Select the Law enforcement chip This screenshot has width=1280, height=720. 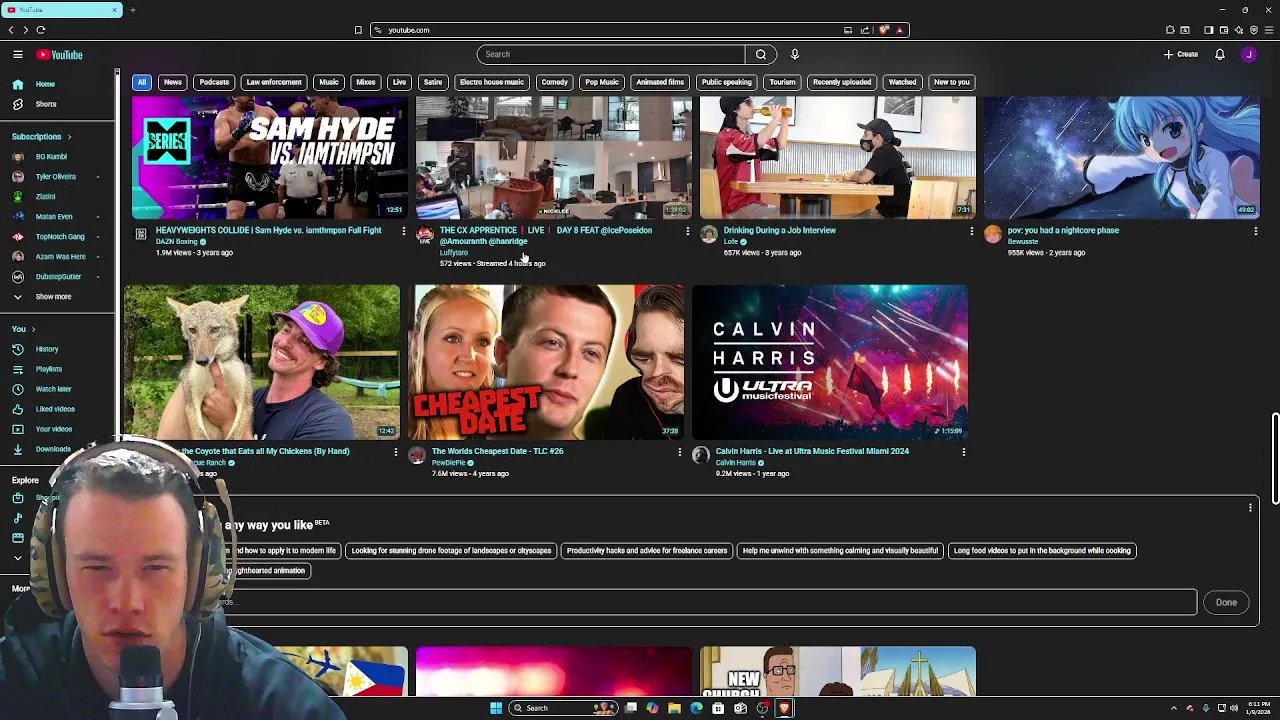point(274,82)
